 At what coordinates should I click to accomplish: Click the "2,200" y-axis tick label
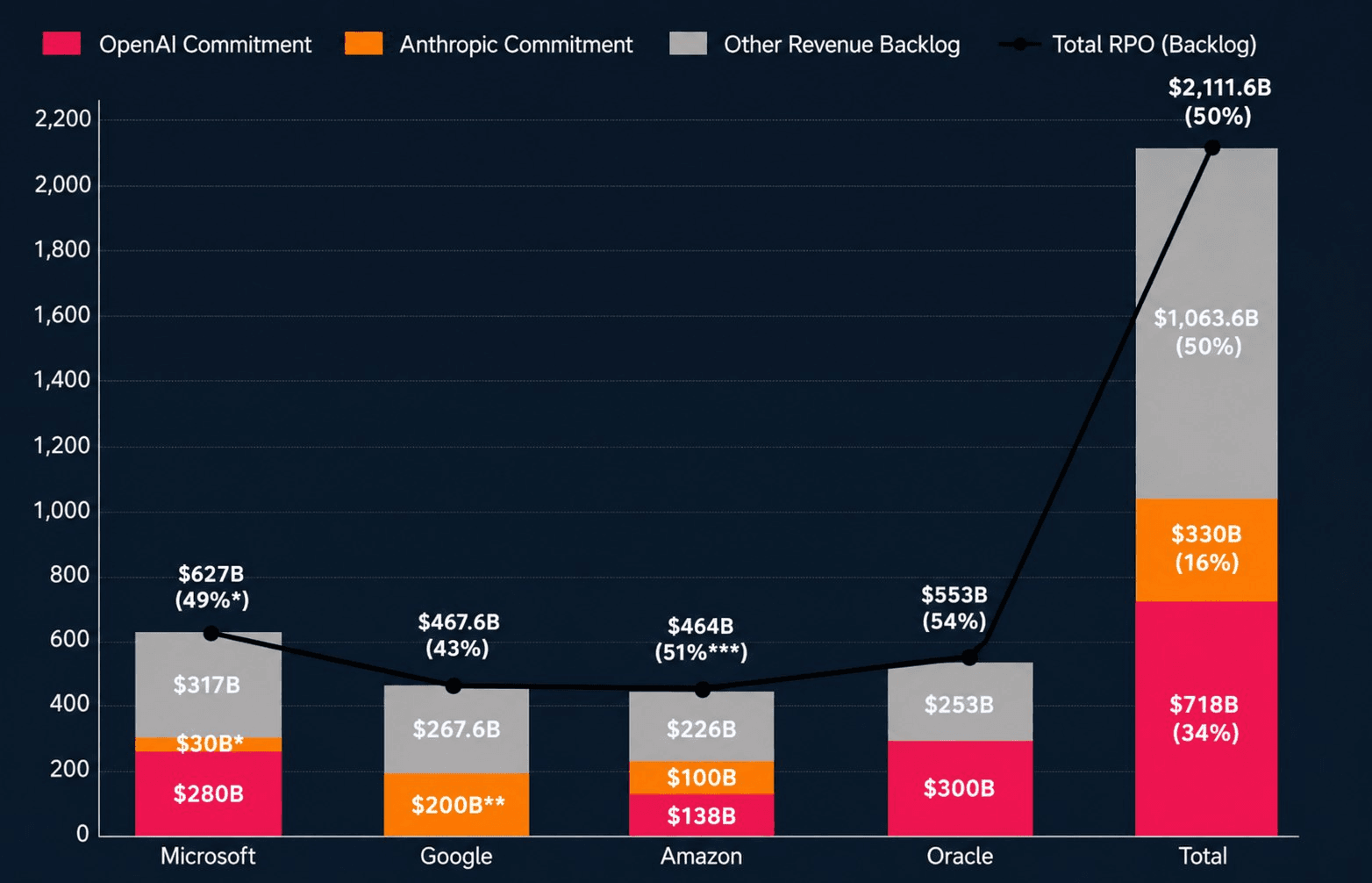[62, 118]
